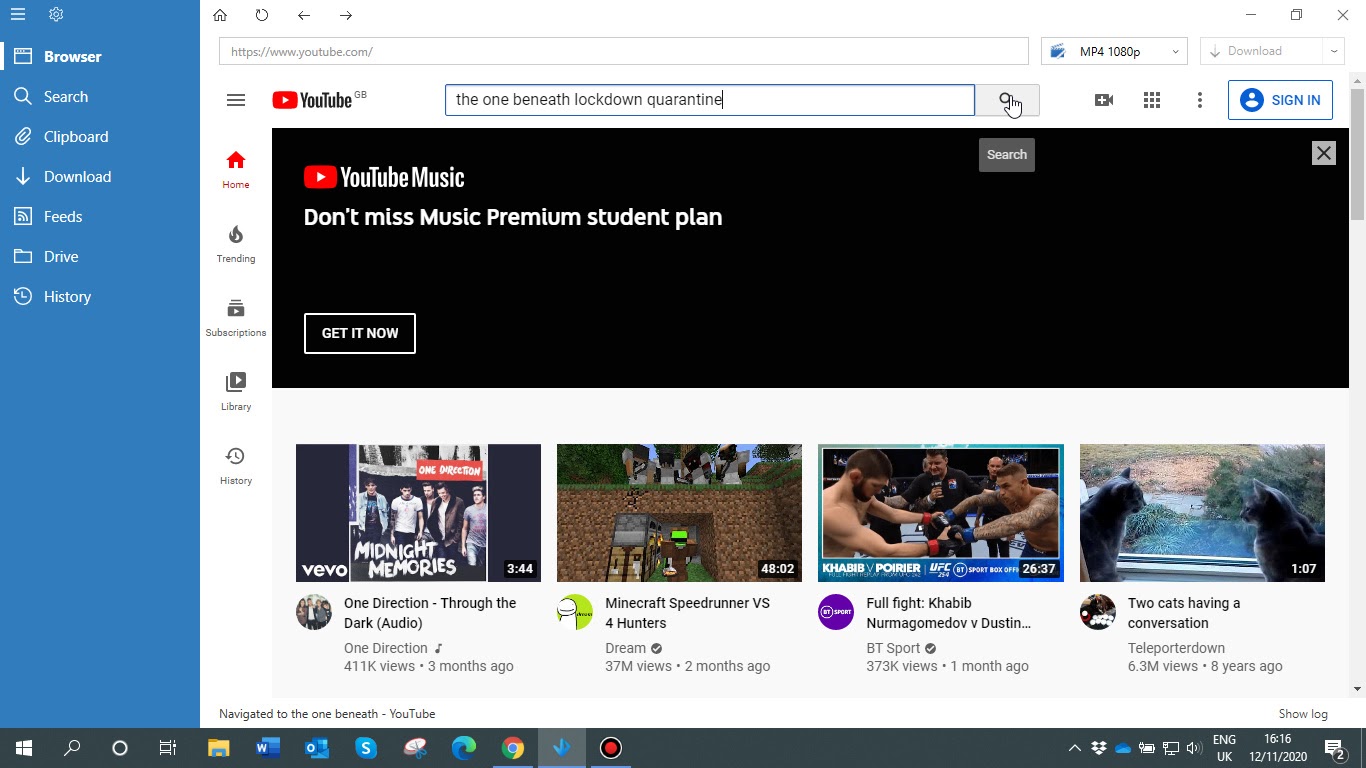Viewport: 1366px width, 768px height.
Task: Open File Explorer from the taskbar
Action: pos(218,748)
